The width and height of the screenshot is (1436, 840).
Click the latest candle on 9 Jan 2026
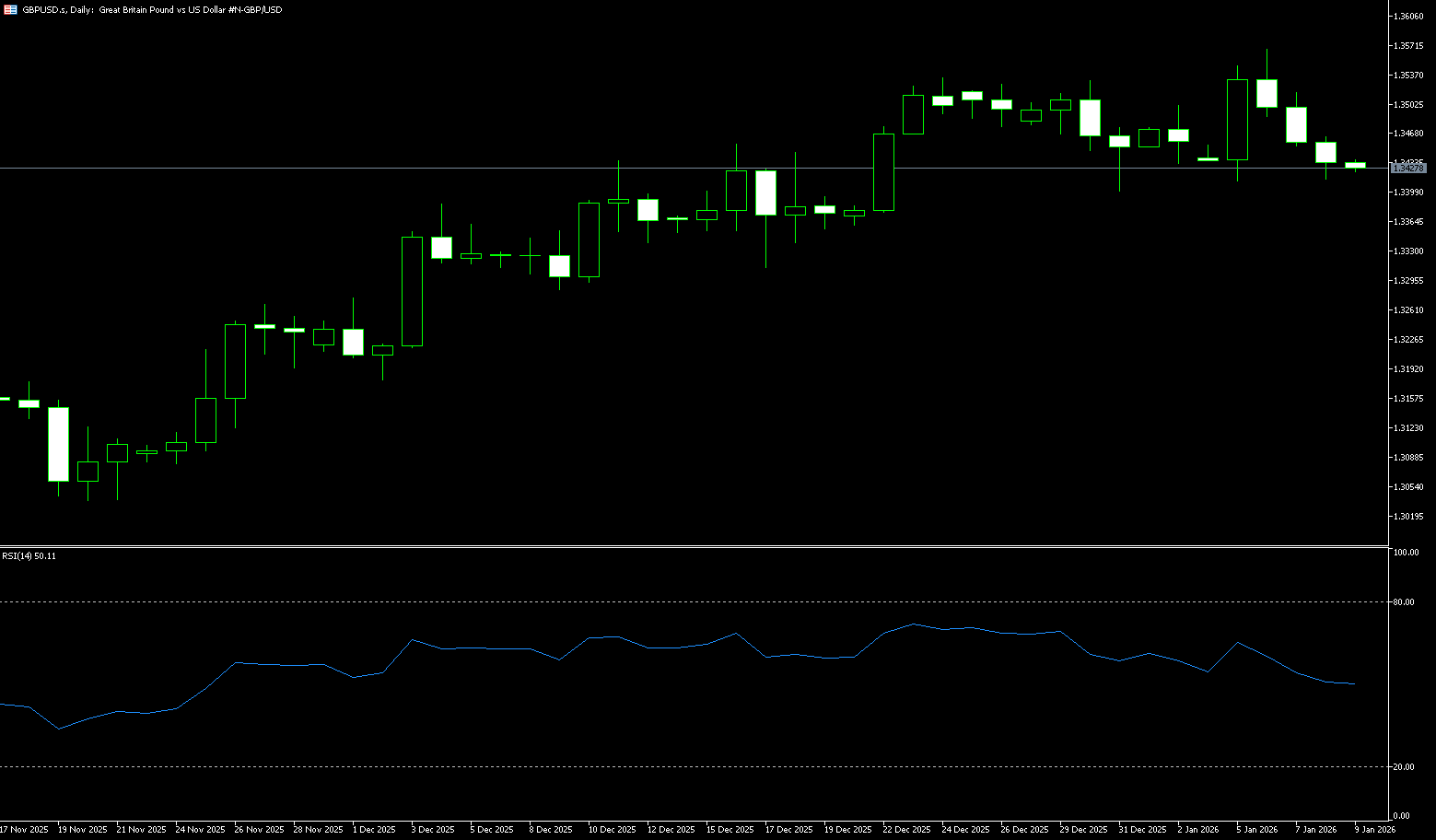tap(1355, 165)
